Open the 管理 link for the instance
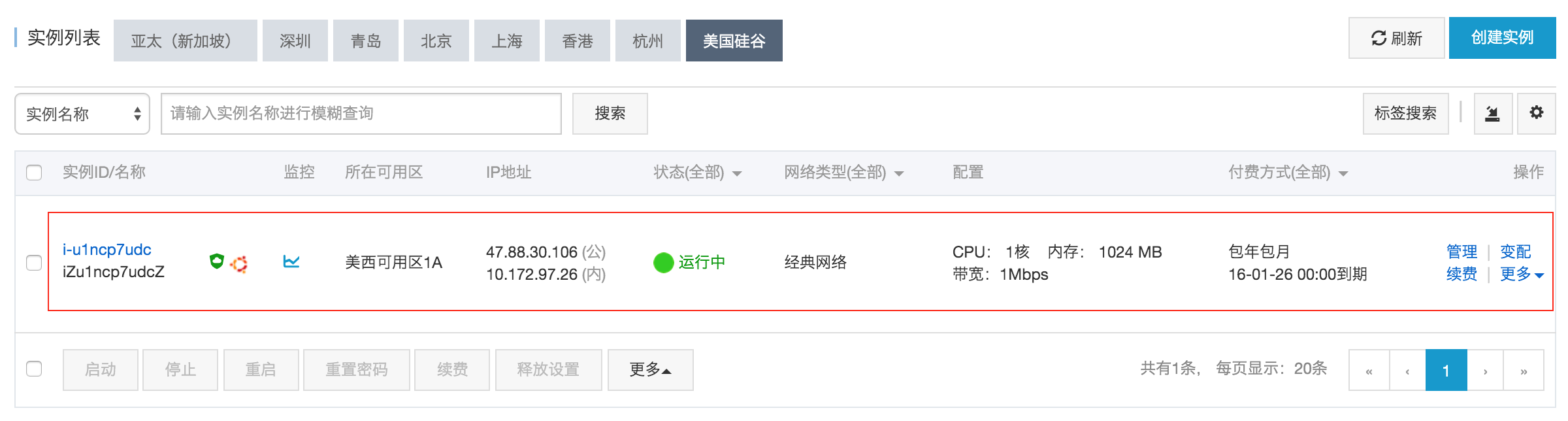This screenshot has height=421, width=1568. (x=1462, y=252)
